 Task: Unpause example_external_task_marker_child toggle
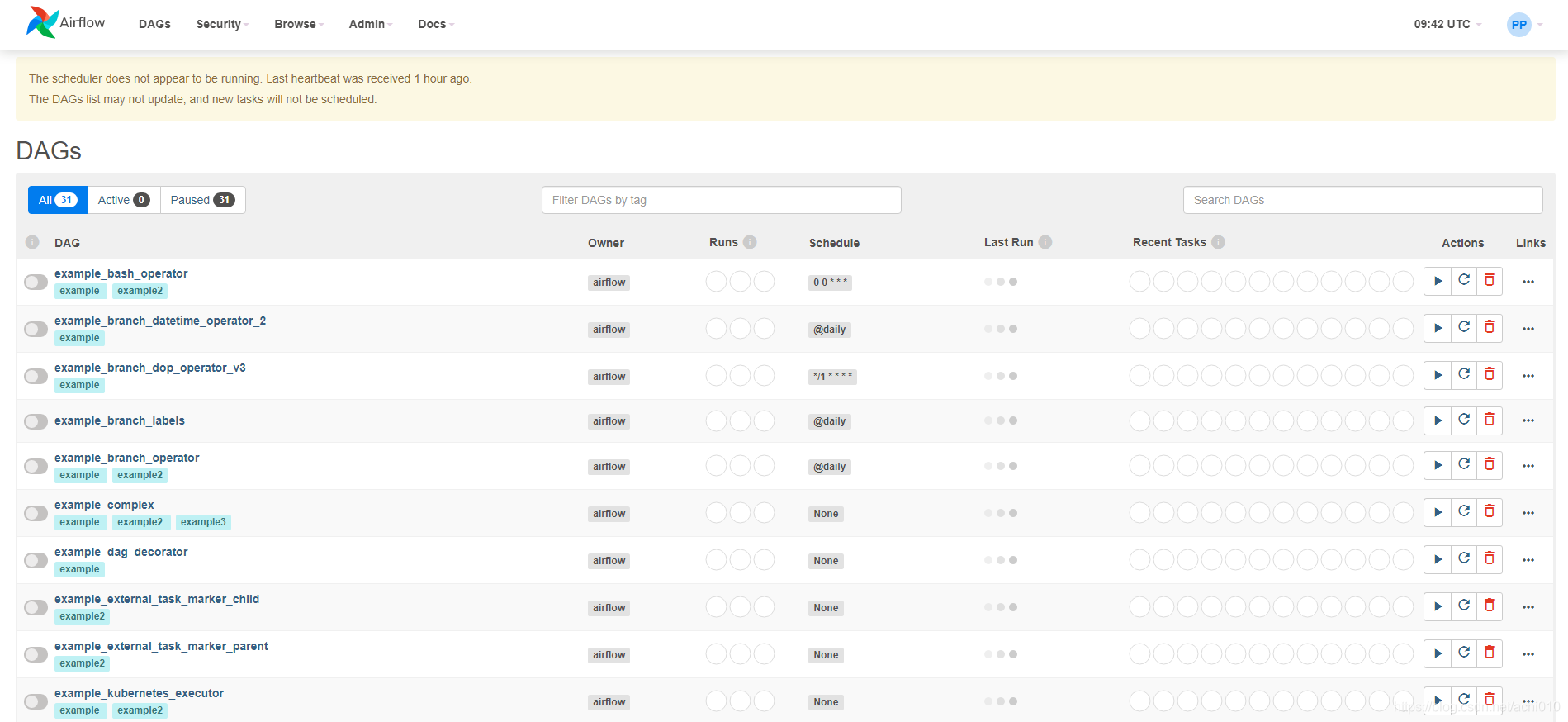(36, 607)
